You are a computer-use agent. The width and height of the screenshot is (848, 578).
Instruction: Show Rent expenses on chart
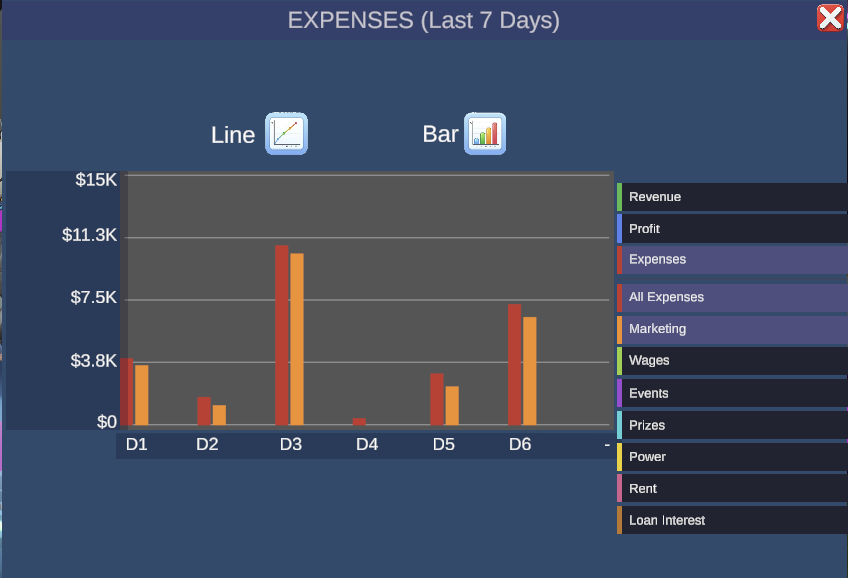coord(732,489)
